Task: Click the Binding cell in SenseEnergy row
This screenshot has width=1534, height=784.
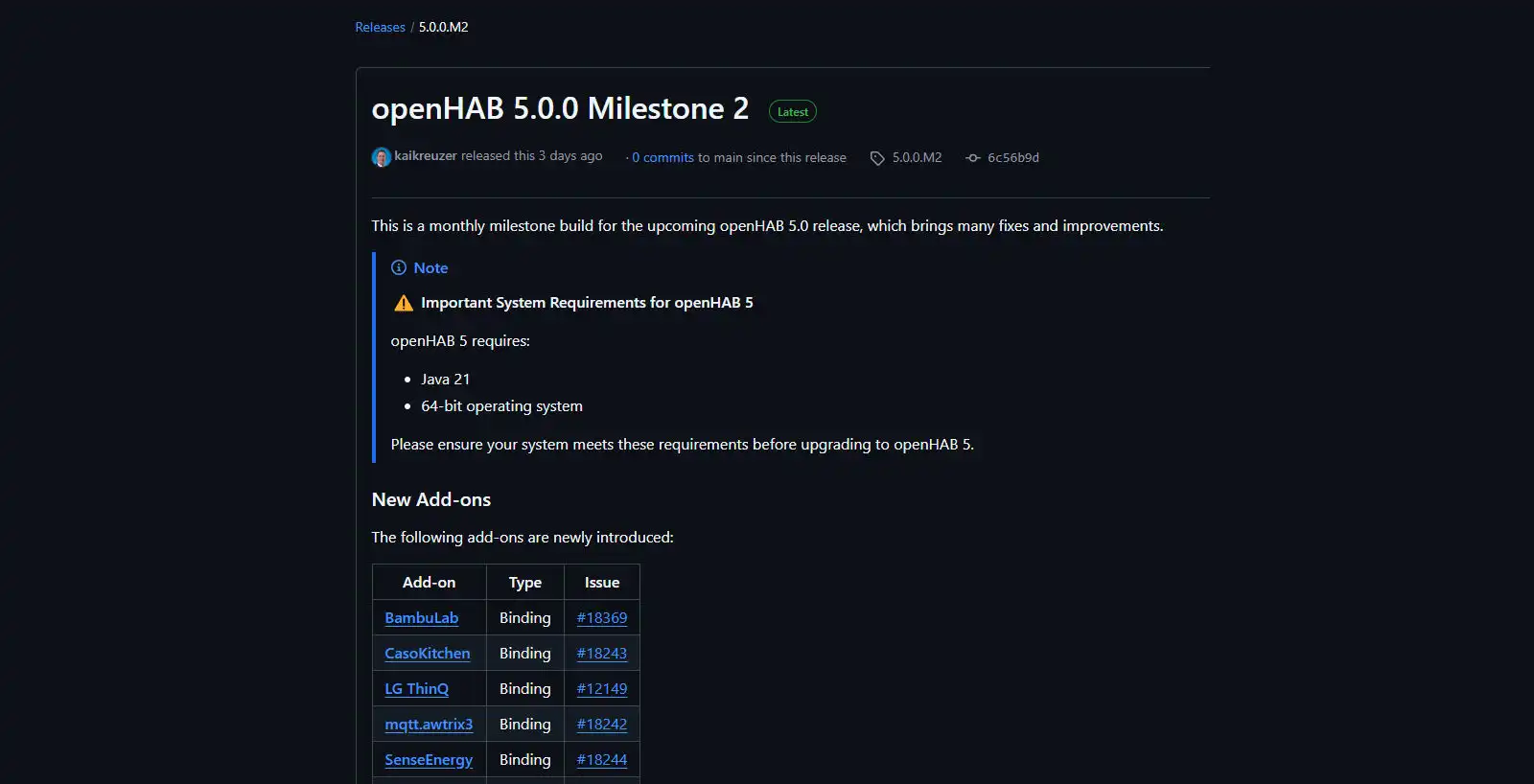Action: (x=525, y=760)
